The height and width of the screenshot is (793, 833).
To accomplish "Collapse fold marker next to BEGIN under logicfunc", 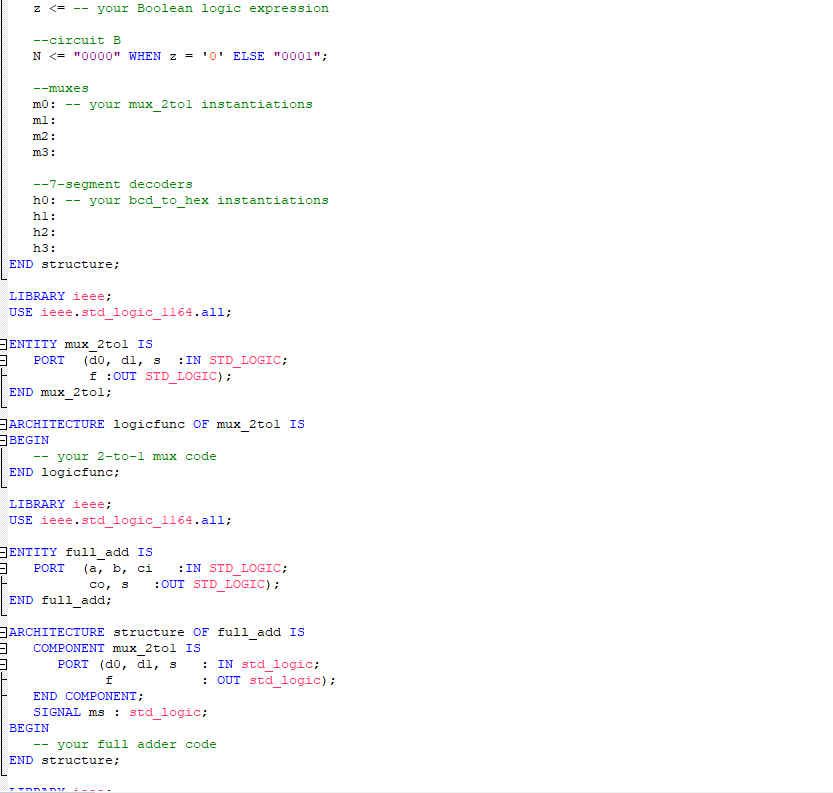I will pos(3,440).
